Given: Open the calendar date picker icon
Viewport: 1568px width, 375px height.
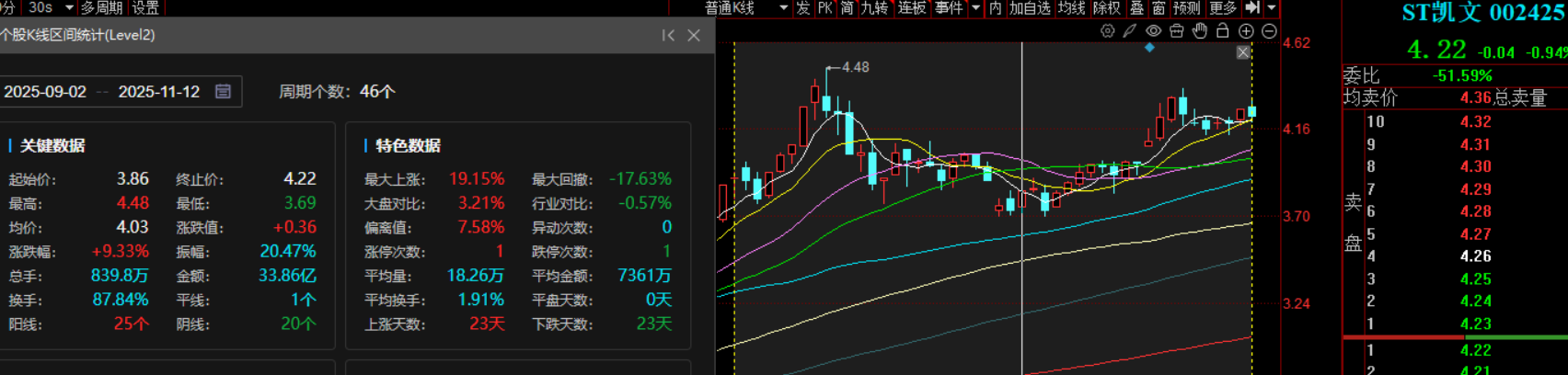Looking at the screenshot, I should pos(223,91).
